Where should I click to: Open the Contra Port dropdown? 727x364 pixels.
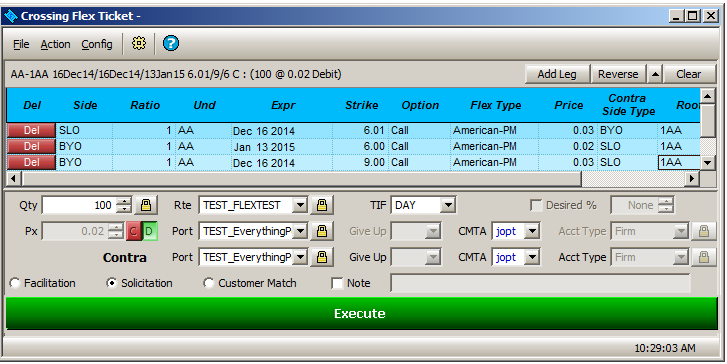tap(300, 257)
